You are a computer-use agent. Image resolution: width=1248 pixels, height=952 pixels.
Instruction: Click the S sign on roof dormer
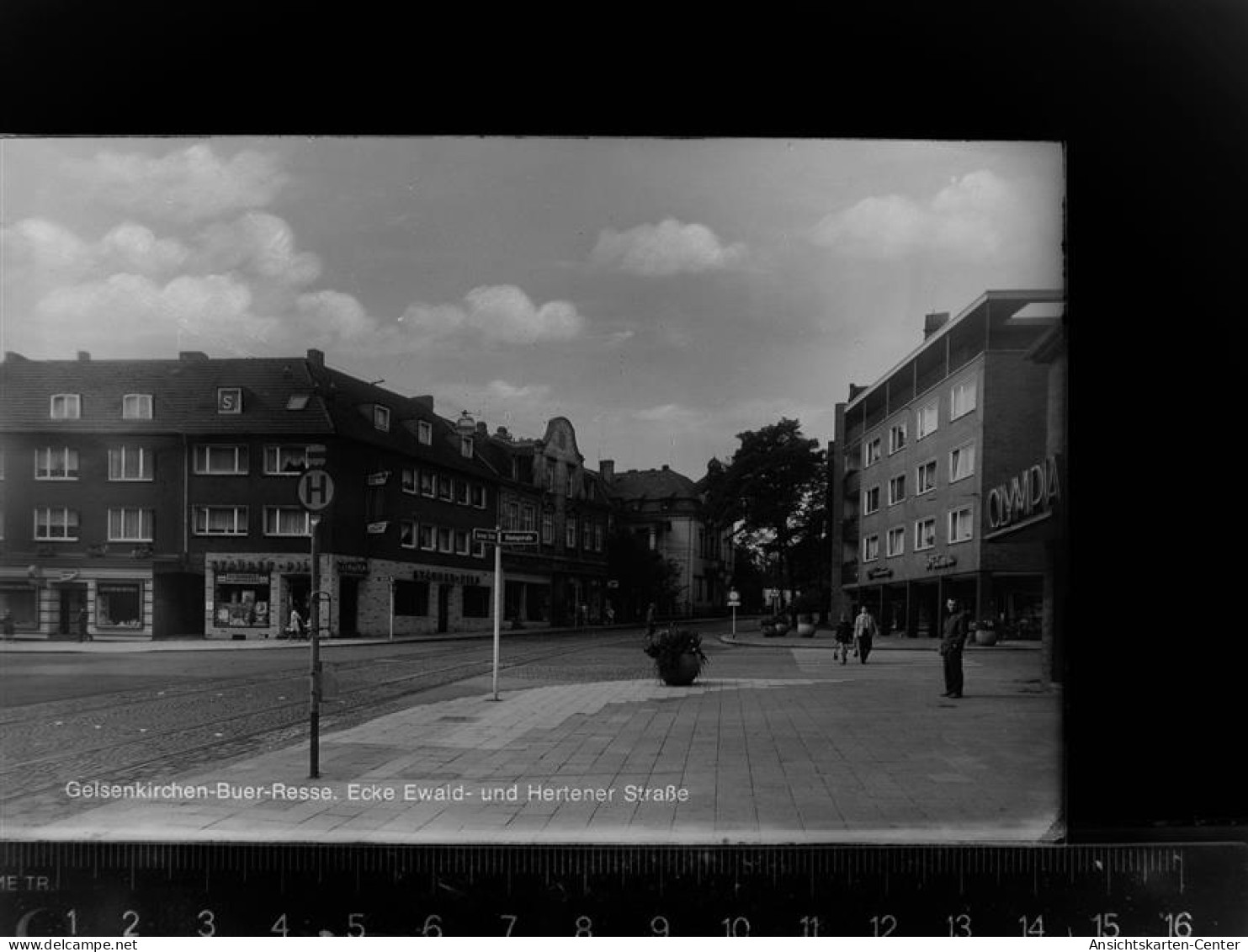tap(229, 401)
